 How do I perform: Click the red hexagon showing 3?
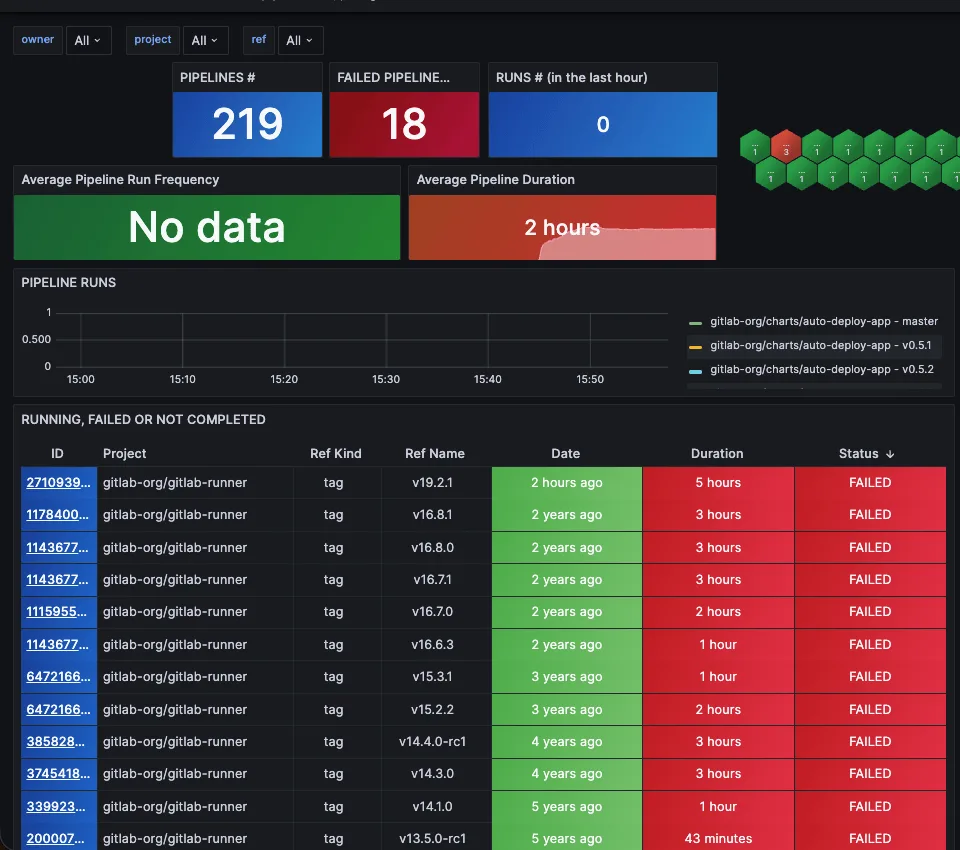tap(786, 146)
